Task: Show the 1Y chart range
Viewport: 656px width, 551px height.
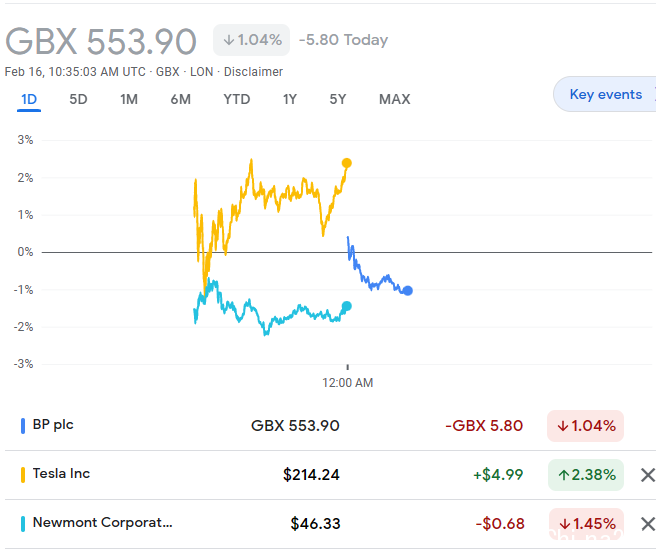Action: (x=290, y=100)
